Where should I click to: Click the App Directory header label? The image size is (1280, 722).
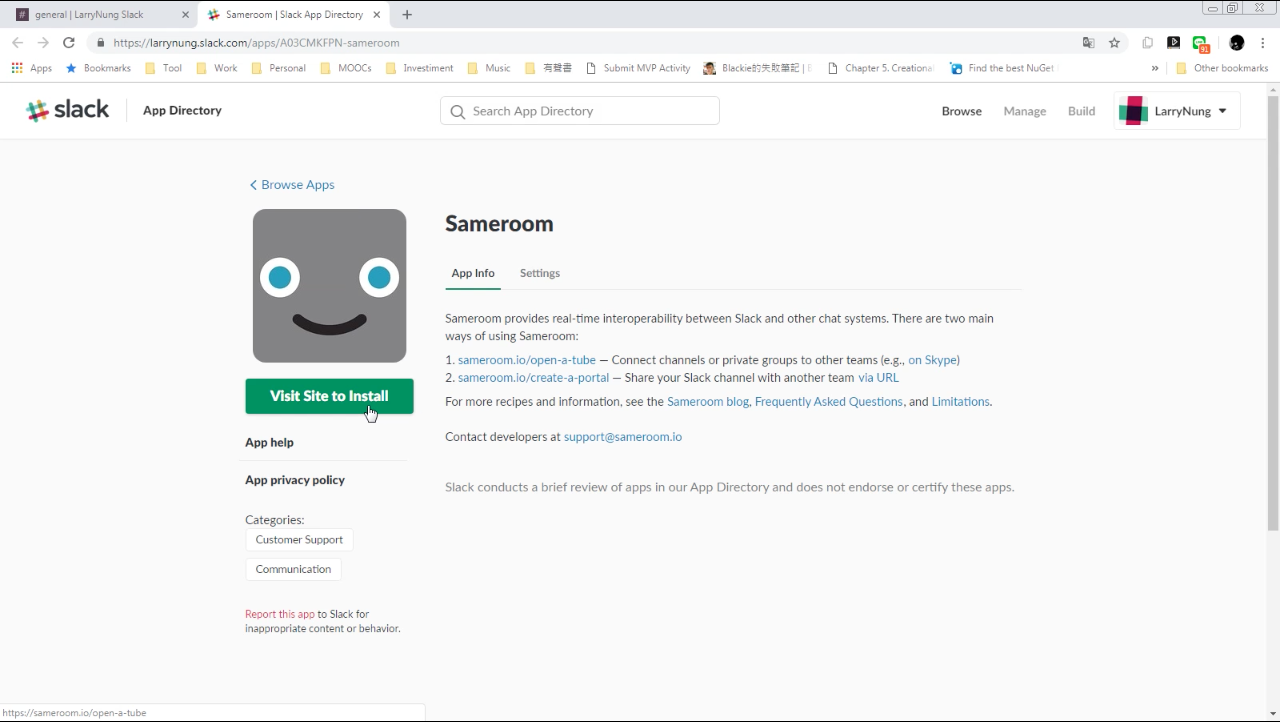[x=182, y=110]
